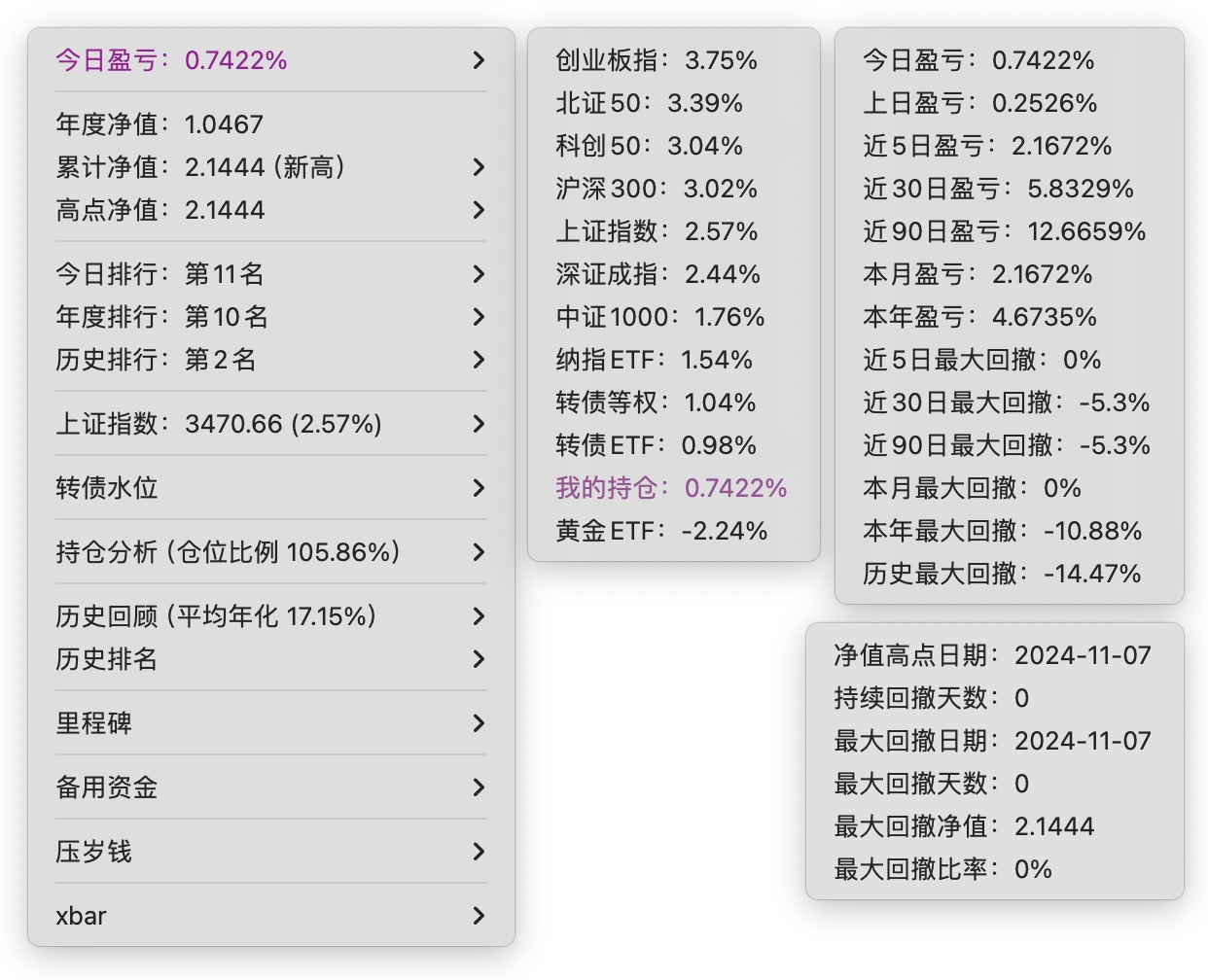Click the 近90日盈亏 12.6659% row
The width and height of the screenshot is (1208, 980).
click(x=1004, y=231)
